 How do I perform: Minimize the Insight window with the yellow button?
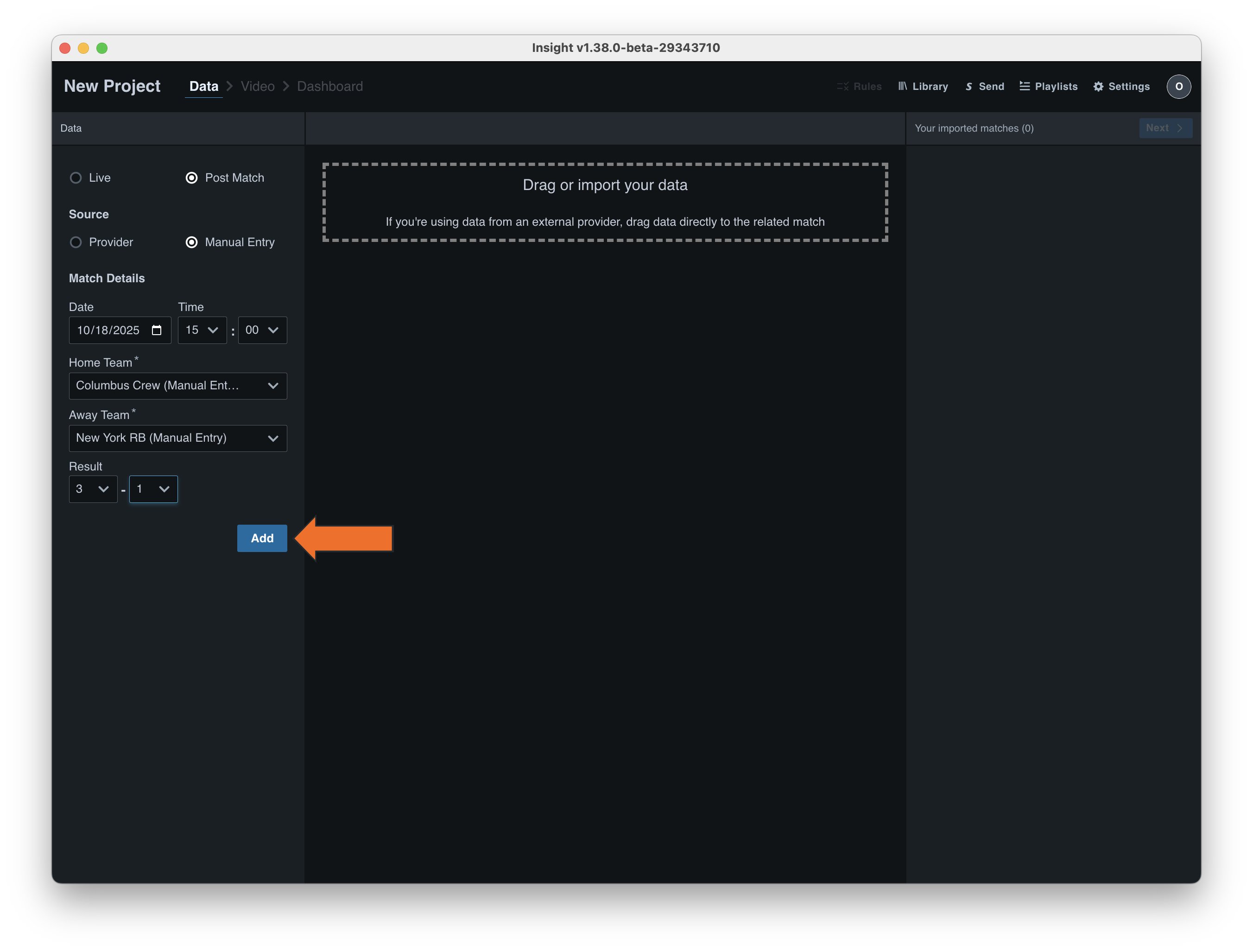(83, 48)
